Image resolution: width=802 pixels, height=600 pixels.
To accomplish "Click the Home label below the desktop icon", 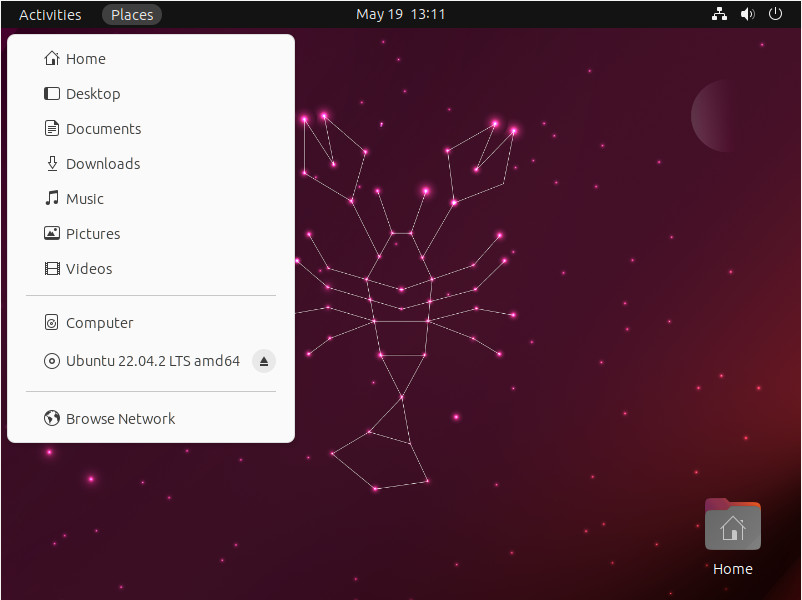I will pyautogui.click(x=732, y=568).
